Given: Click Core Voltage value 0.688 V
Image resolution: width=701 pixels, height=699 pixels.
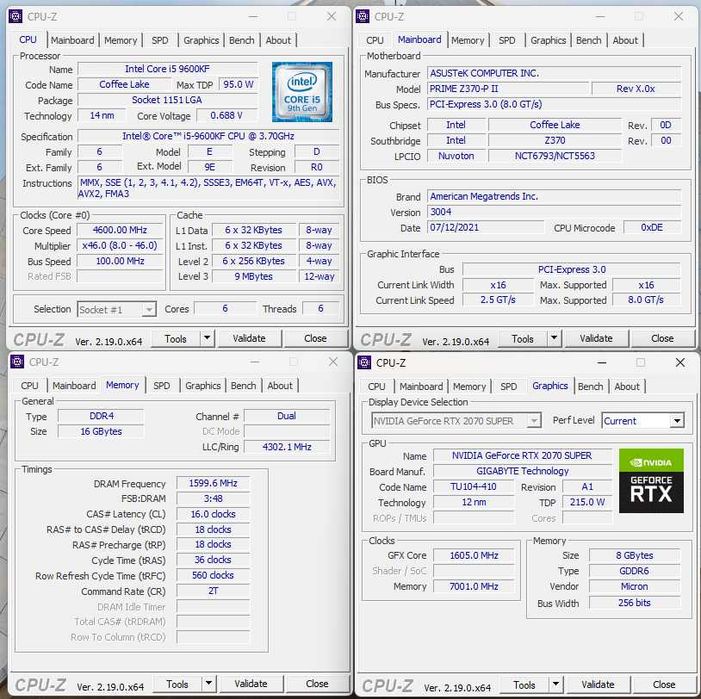Looking at the screenshot, I should tap(227, 116).
